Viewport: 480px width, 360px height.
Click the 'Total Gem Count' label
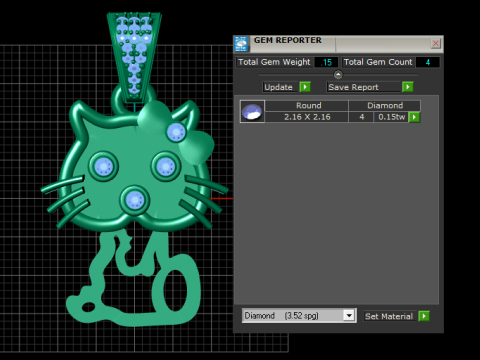[x=378, y=62]
